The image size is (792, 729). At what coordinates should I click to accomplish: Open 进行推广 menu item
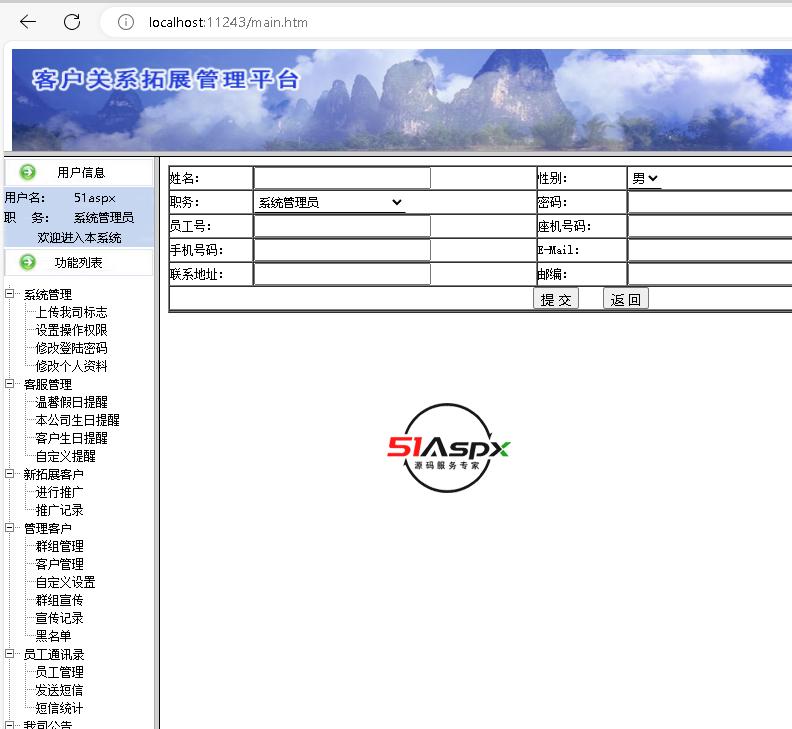[x=59, y=492]
